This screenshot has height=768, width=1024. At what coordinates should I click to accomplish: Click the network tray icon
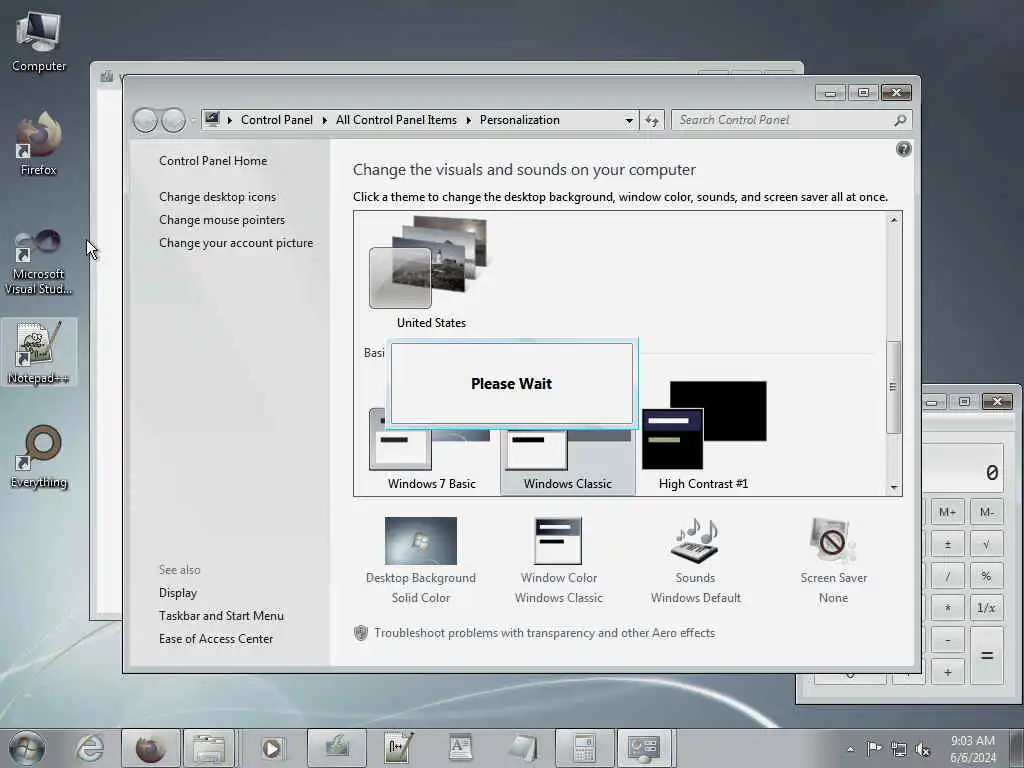pos(899,749)
